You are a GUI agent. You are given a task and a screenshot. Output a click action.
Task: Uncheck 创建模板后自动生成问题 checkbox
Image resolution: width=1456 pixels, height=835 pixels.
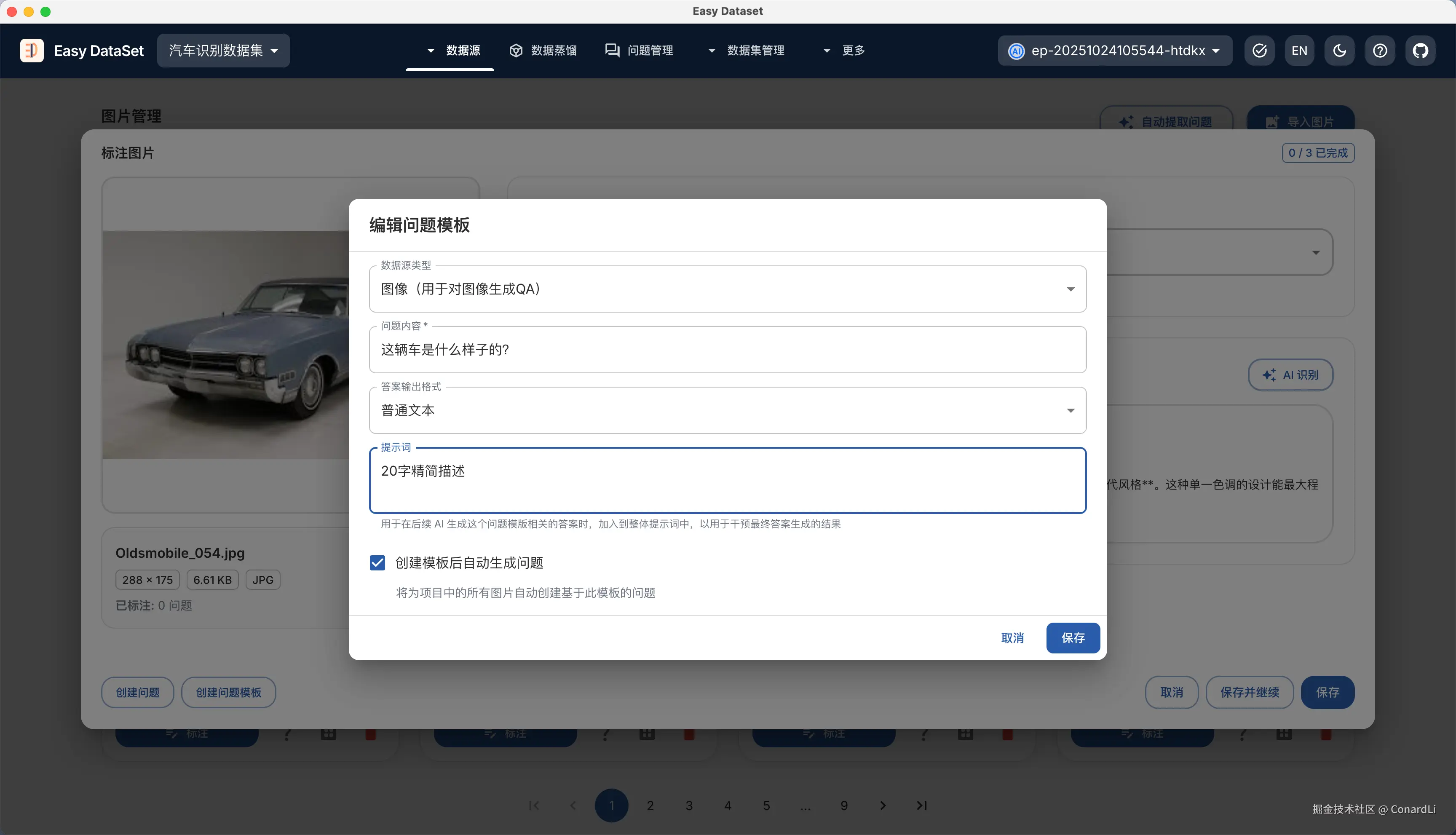click(377, 562)
